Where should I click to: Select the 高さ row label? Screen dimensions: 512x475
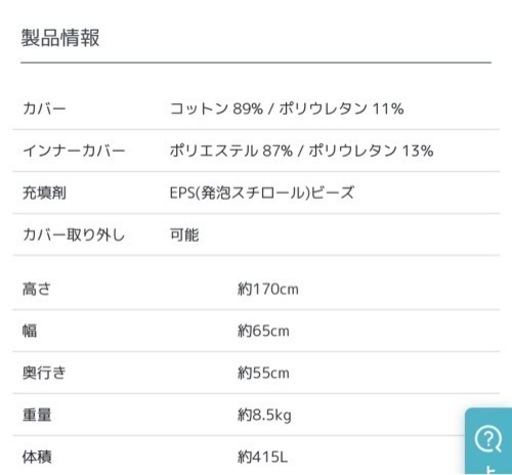click(37, 289)
